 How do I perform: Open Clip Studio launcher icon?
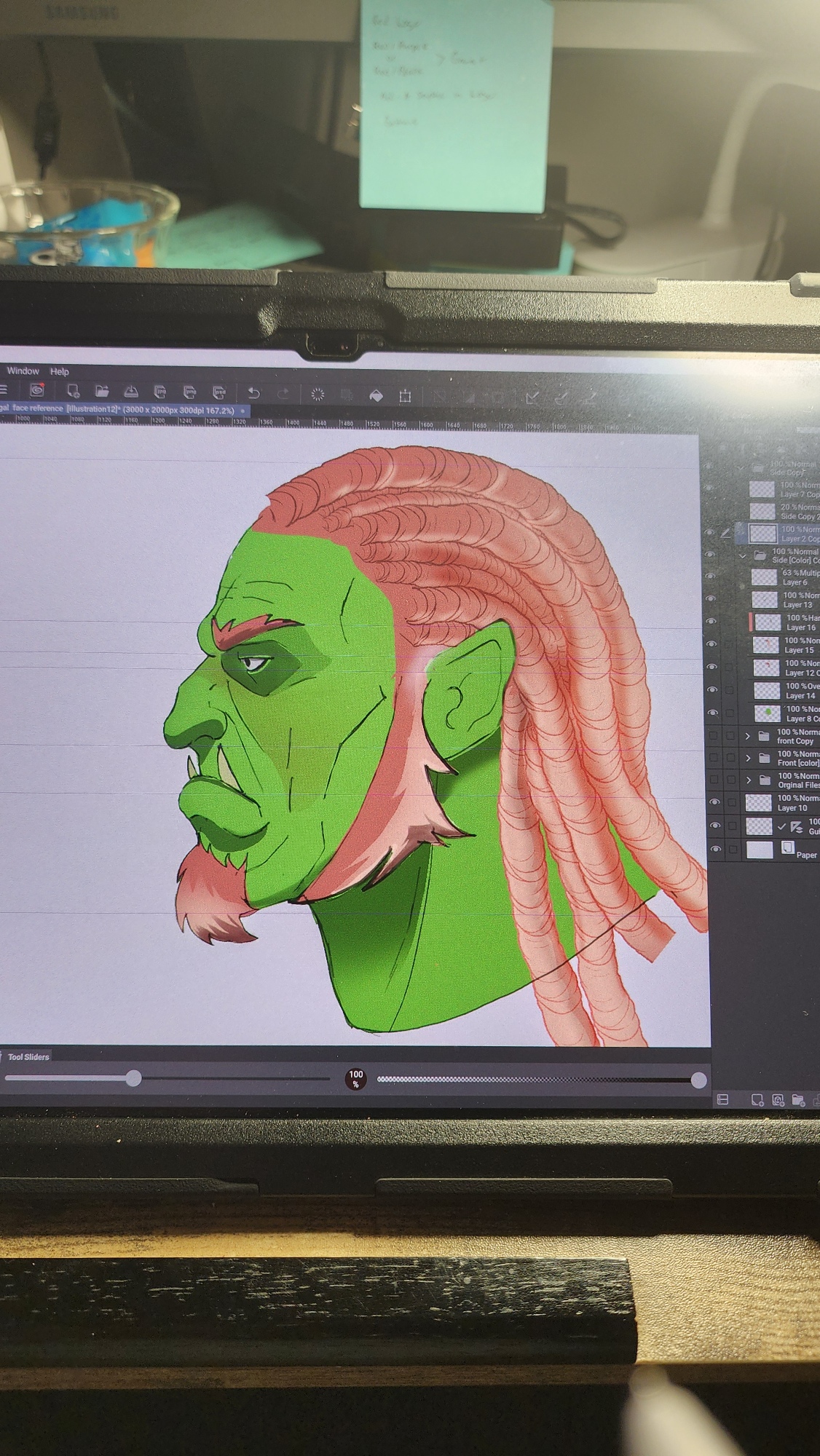36,391
